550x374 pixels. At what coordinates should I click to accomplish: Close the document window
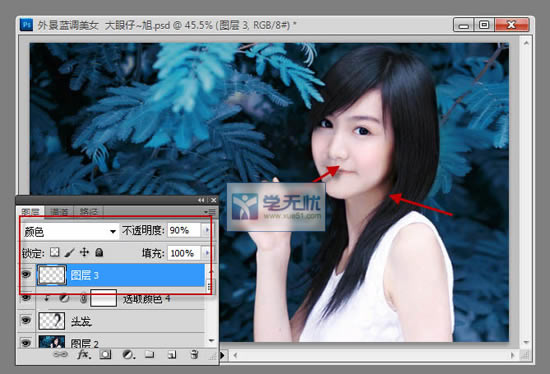(512, 25)
